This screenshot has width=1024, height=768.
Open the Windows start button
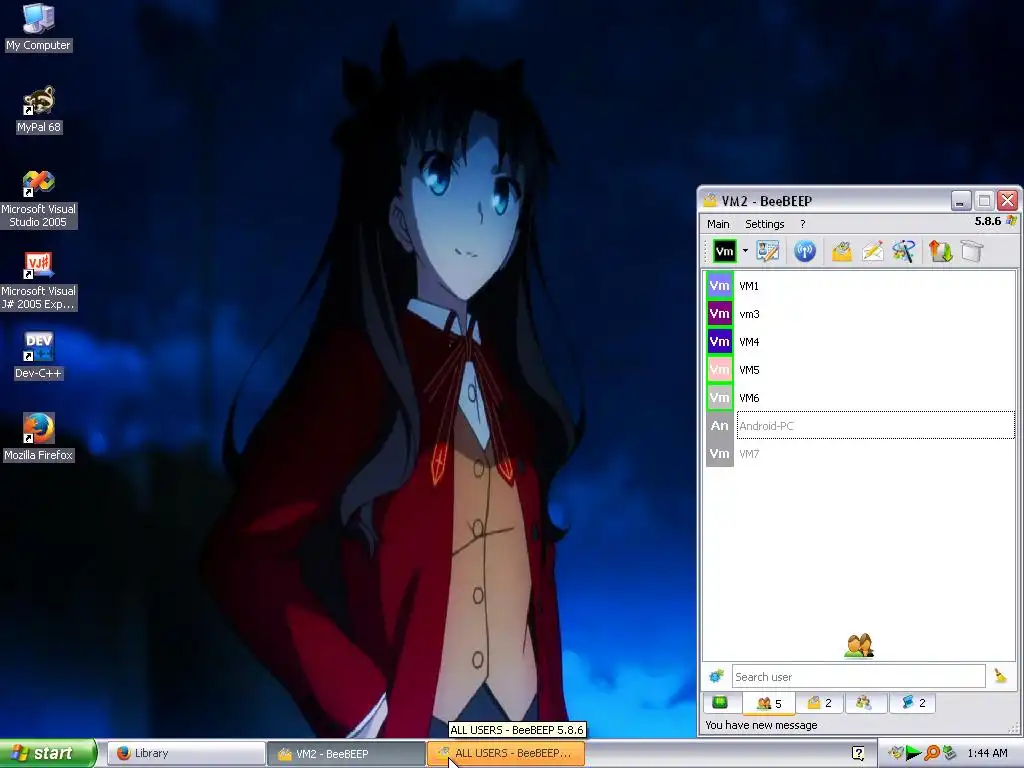pyautogui.click(x=48, y=753)
